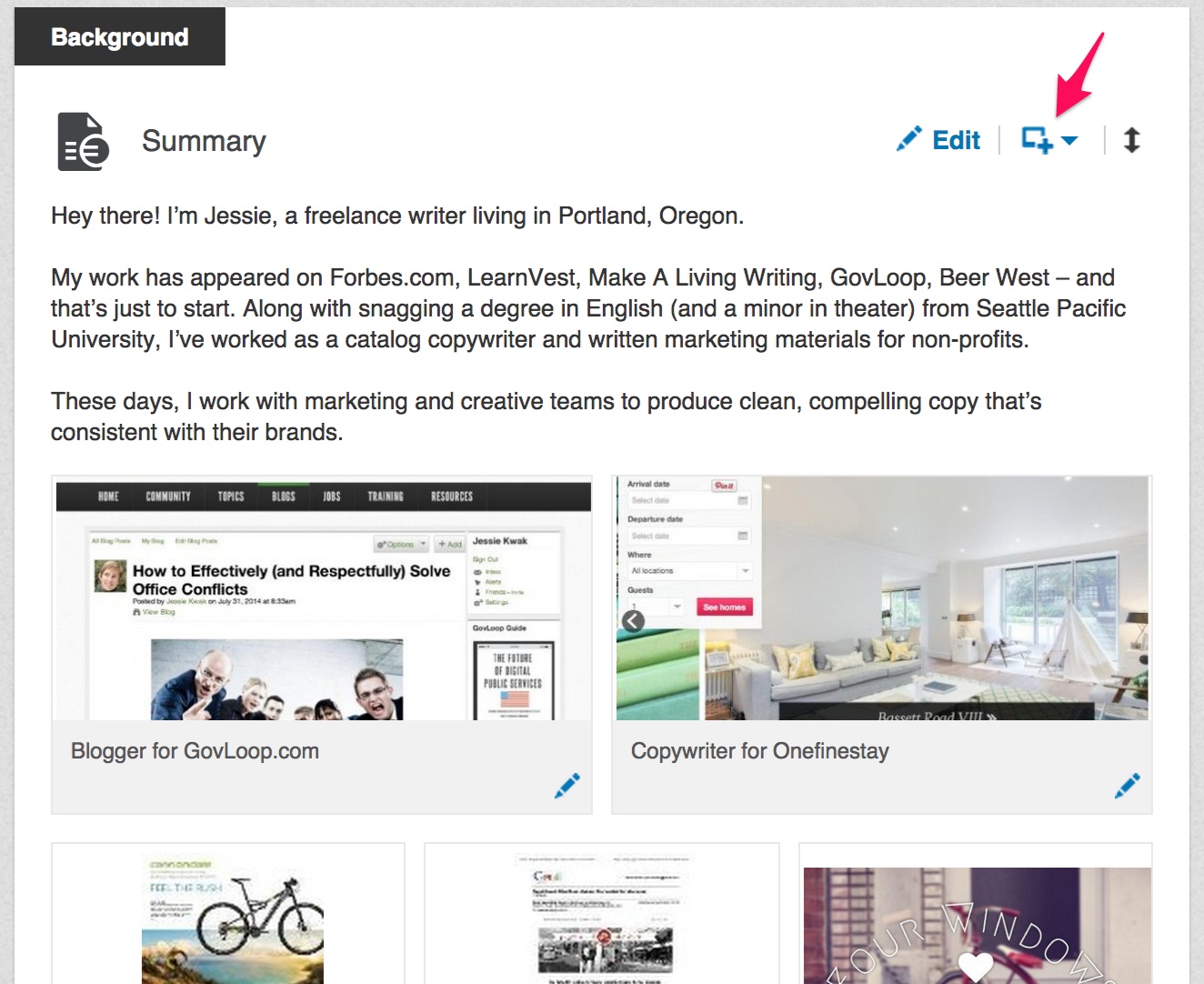This screenshot has width=1204, height=984.
Task: Click the Summary document icon
Action: point(83,142)
